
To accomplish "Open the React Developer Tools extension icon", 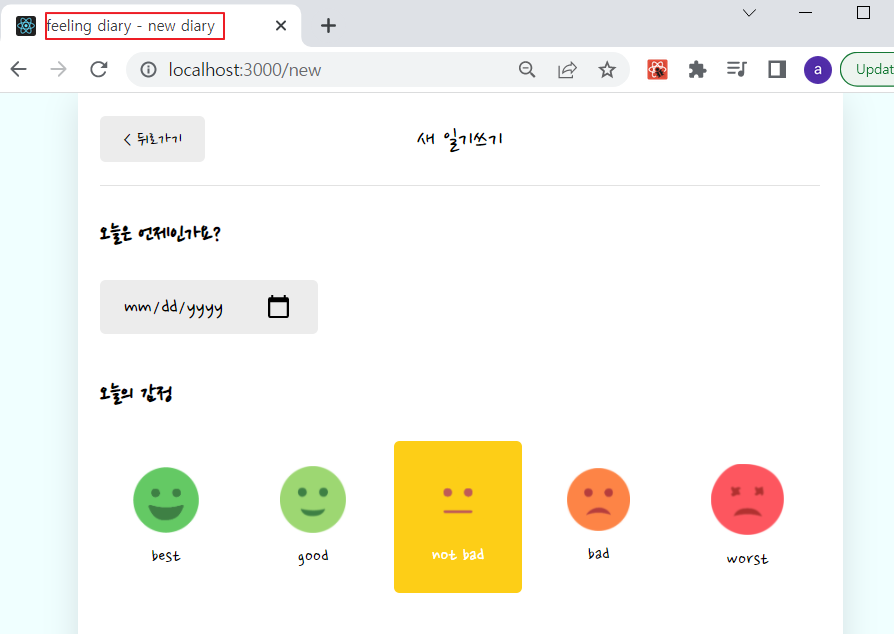I will coord(657,70).
